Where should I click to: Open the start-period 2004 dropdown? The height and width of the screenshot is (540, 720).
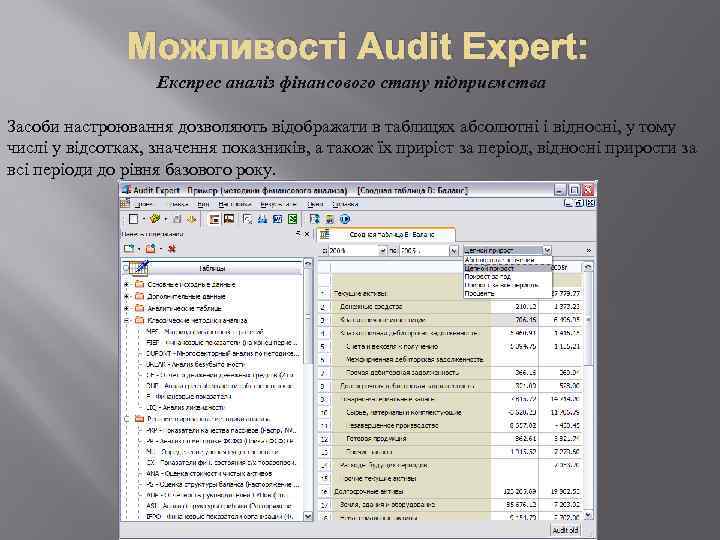point(382,251)
